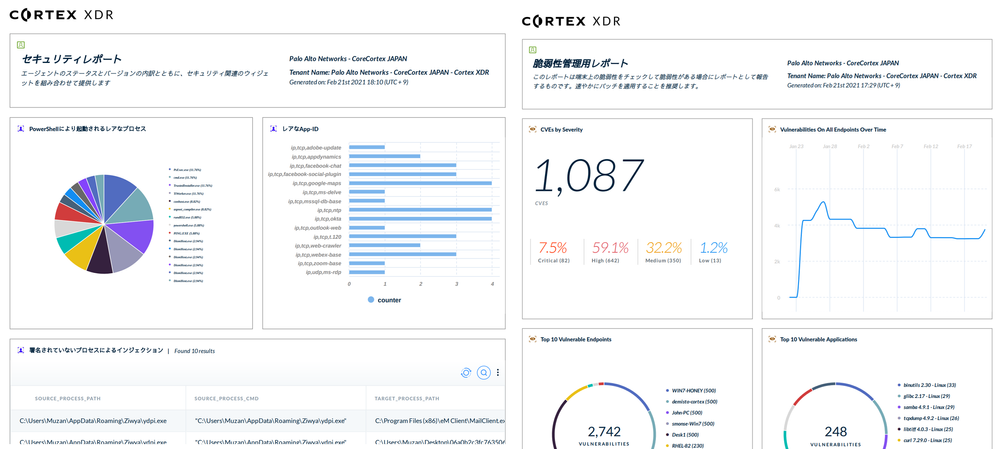Image resolution: width=999 pixels, height=449 pixels.
Task: Click the icon next to CVEs by Severity
Action: pos(533,129)
